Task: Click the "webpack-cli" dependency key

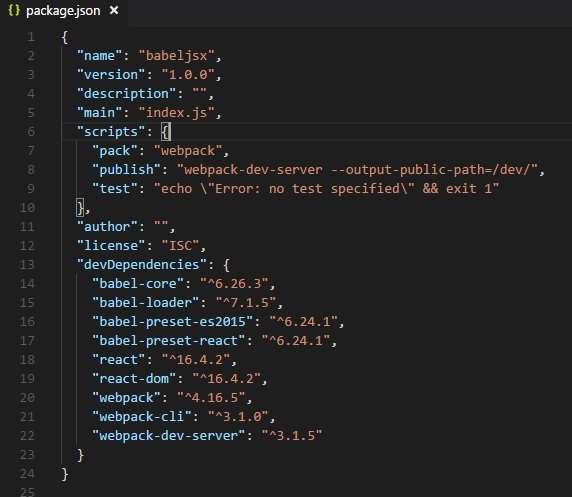Action: tap(142, 416)
